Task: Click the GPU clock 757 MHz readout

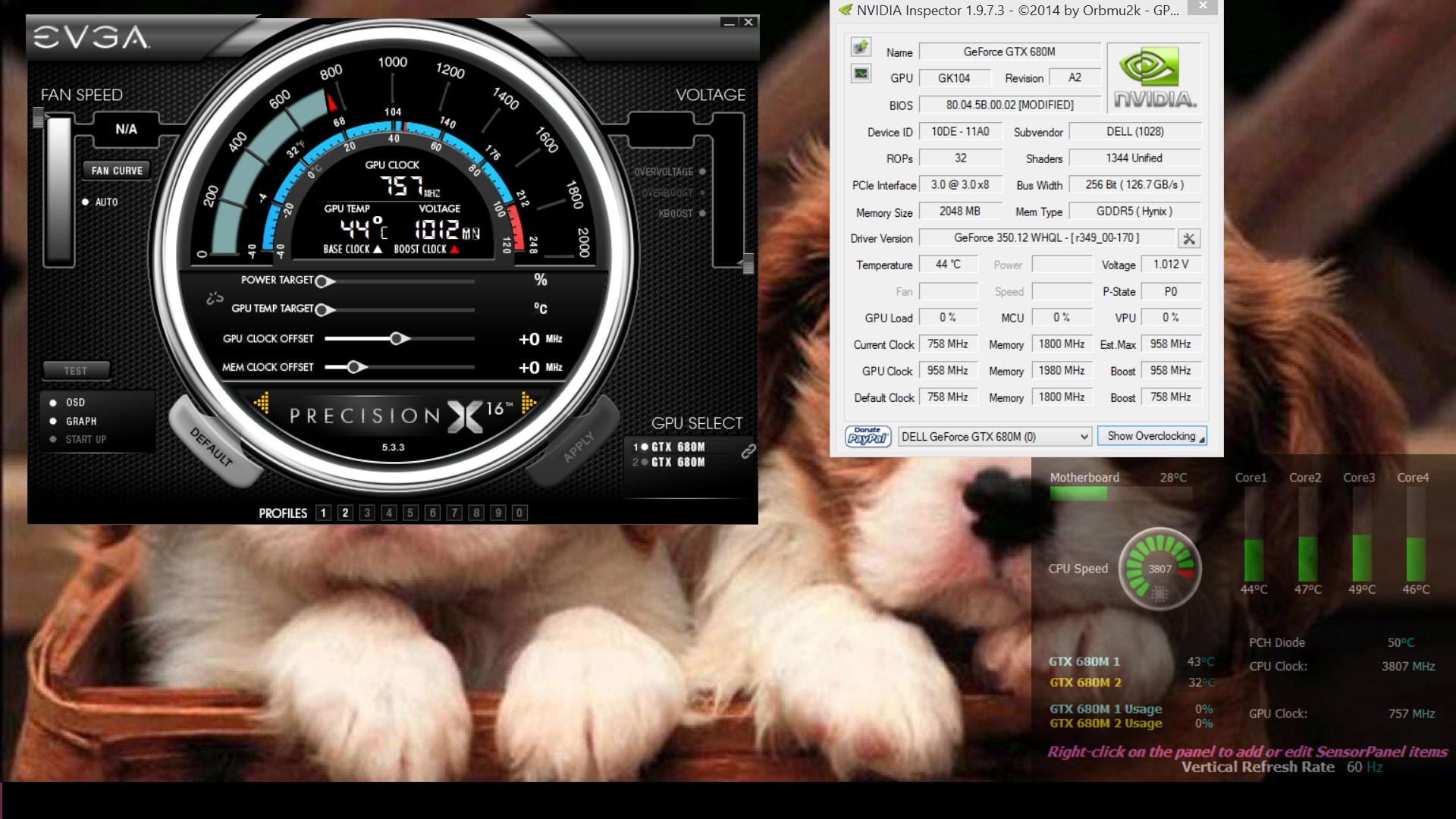Action: [409, 186]
